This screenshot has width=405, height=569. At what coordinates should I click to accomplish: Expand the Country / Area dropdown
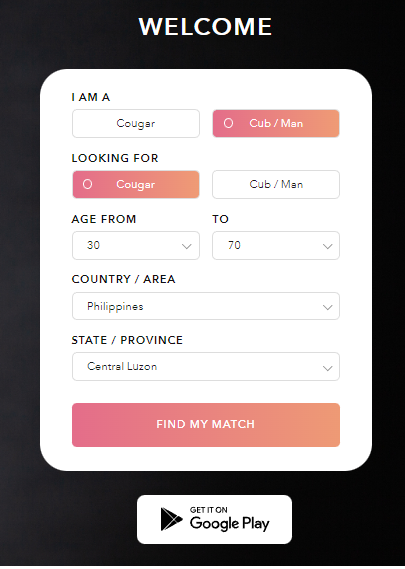pyautogui.click(x=206, y=306)
